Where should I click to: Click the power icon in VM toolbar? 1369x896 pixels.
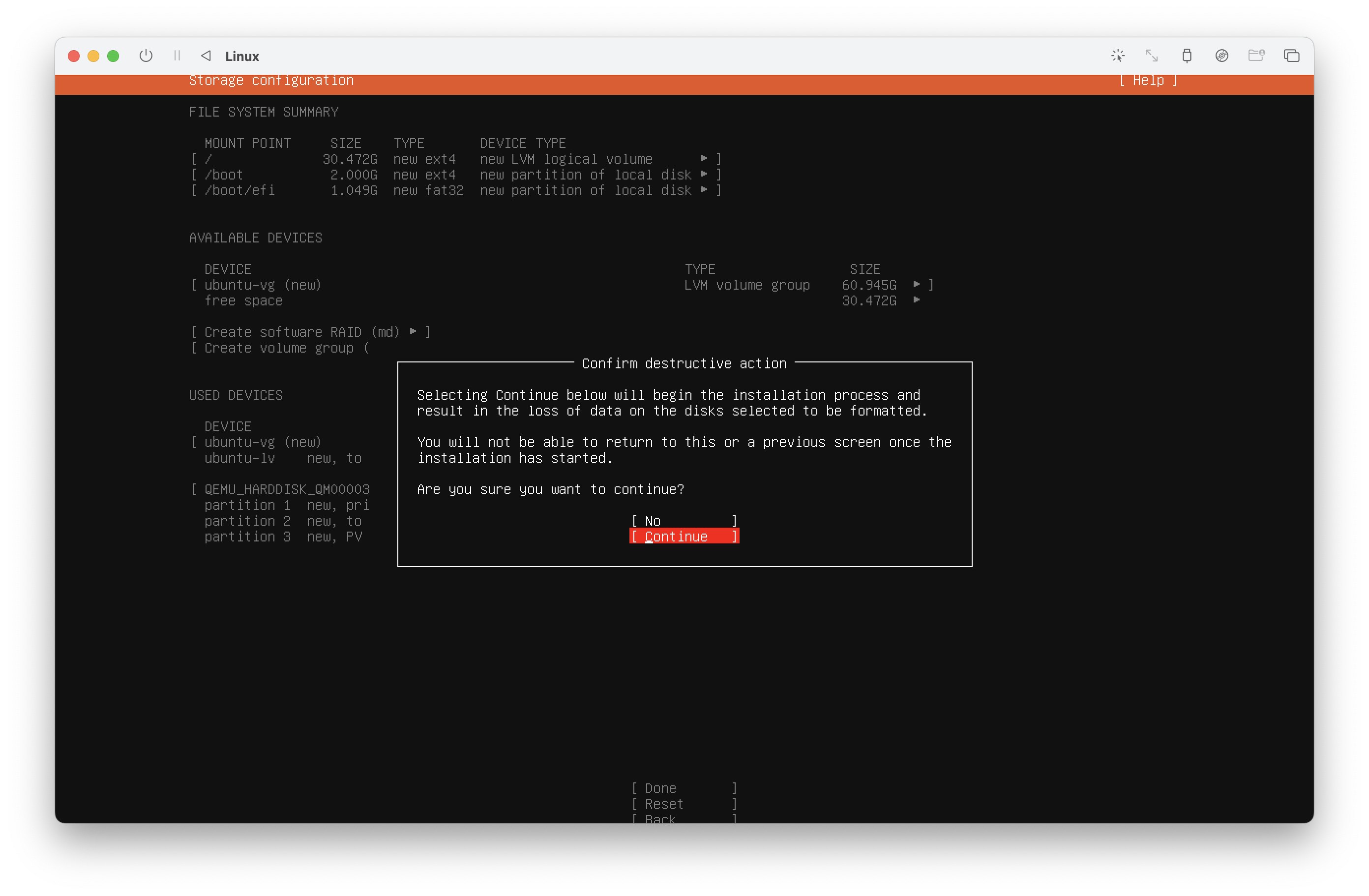[x=146, y=56]
